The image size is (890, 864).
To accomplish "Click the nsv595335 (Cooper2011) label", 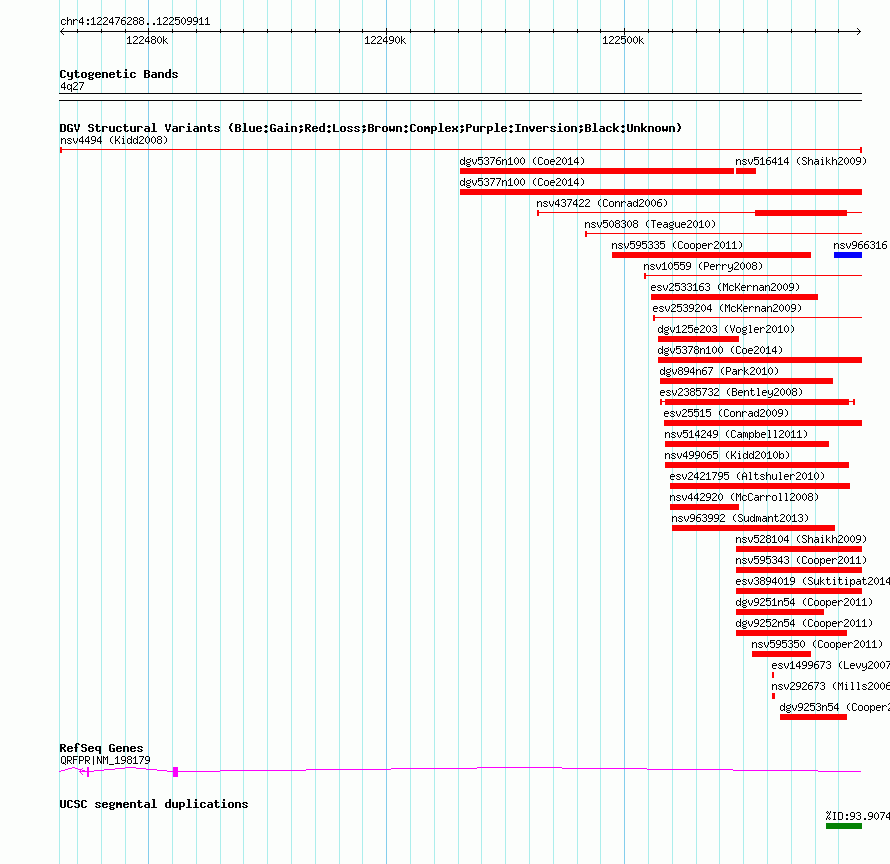I will point(677,245).
